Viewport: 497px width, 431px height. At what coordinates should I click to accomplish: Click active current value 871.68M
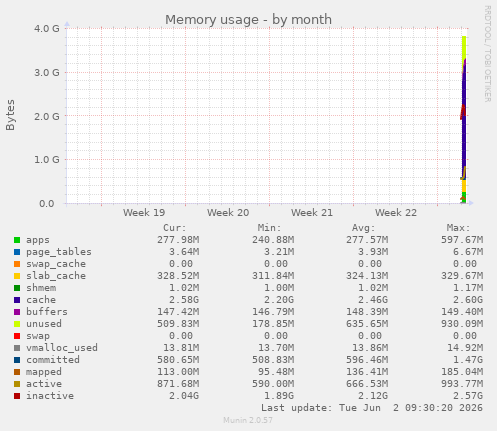178,384
